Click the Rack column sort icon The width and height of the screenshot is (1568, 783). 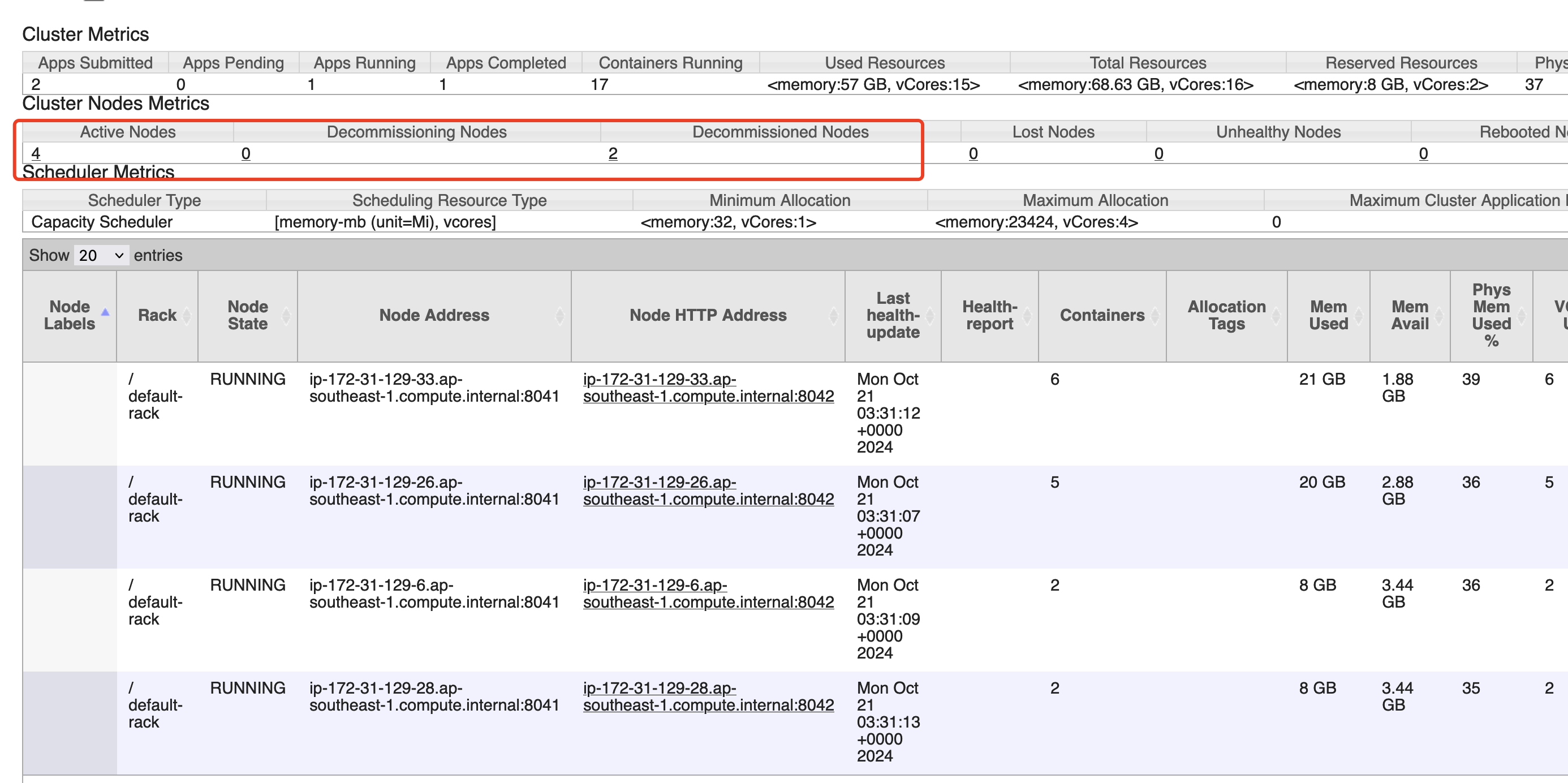tap(187, 315)
